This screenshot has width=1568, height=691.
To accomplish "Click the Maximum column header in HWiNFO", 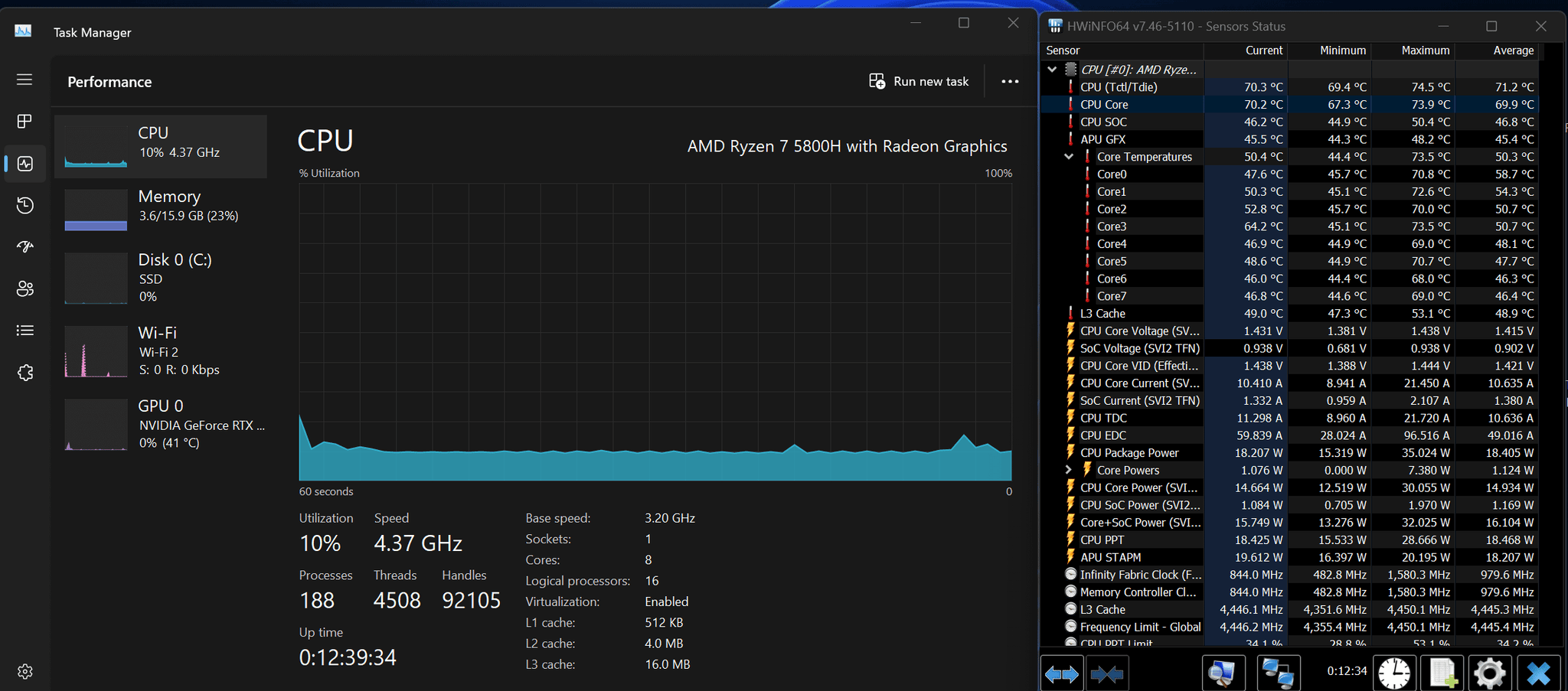I will pyautogui.click(x=1413, y=51).
